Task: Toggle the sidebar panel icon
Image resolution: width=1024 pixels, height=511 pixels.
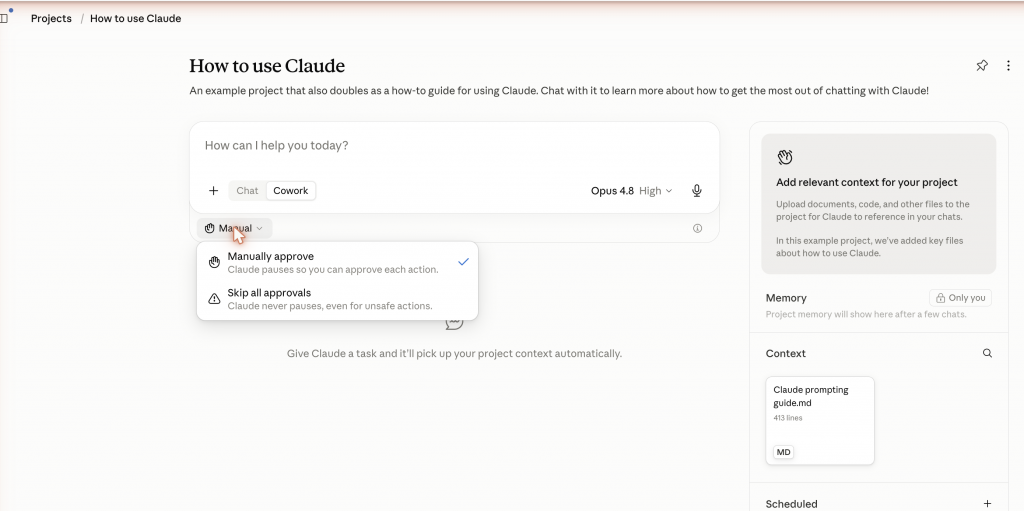Action: point(4,18)
